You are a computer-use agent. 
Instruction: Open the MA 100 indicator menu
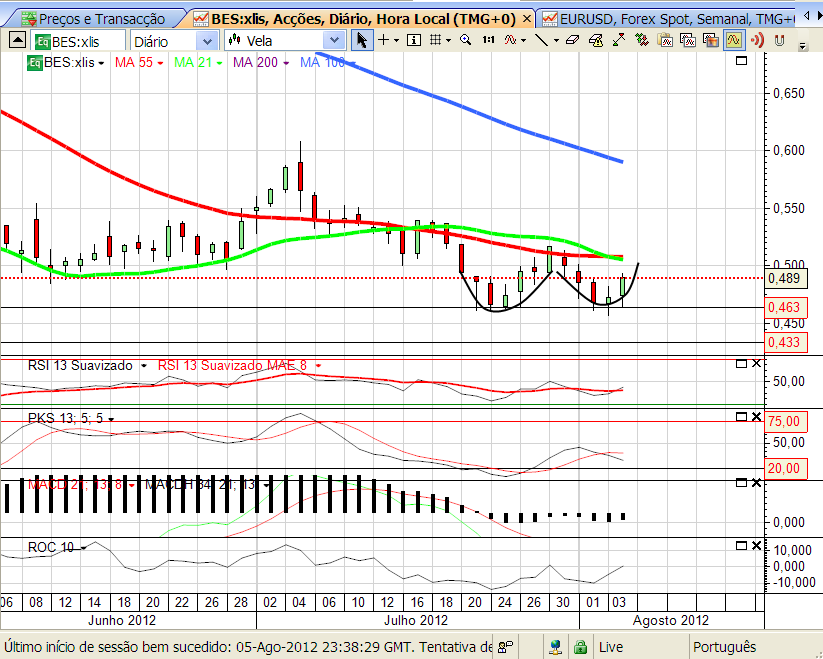[x=352, y=63]
